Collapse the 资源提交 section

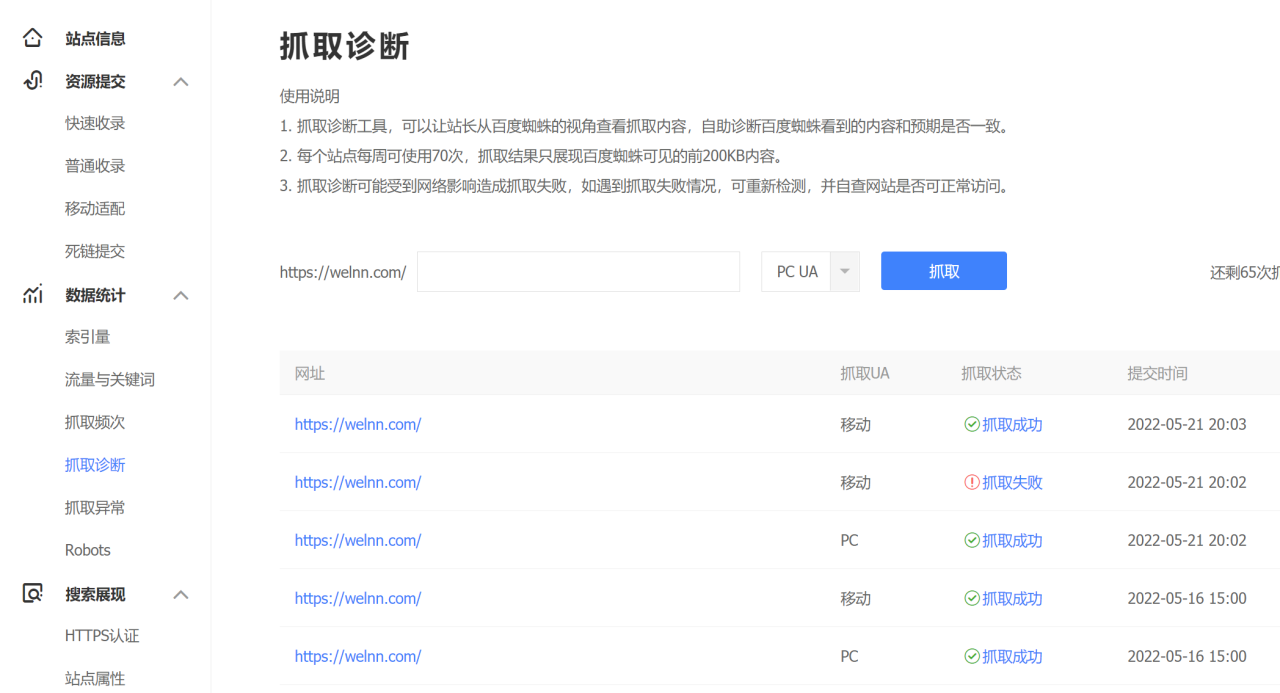coord(180,81)
